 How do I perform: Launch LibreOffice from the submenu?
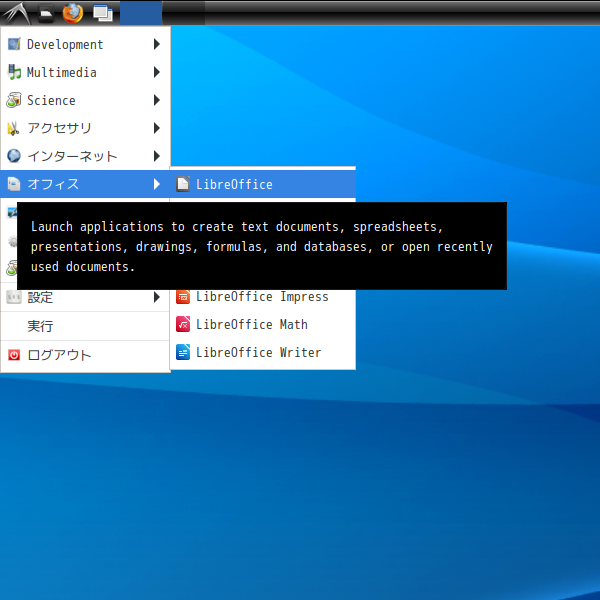click(263, 184)
